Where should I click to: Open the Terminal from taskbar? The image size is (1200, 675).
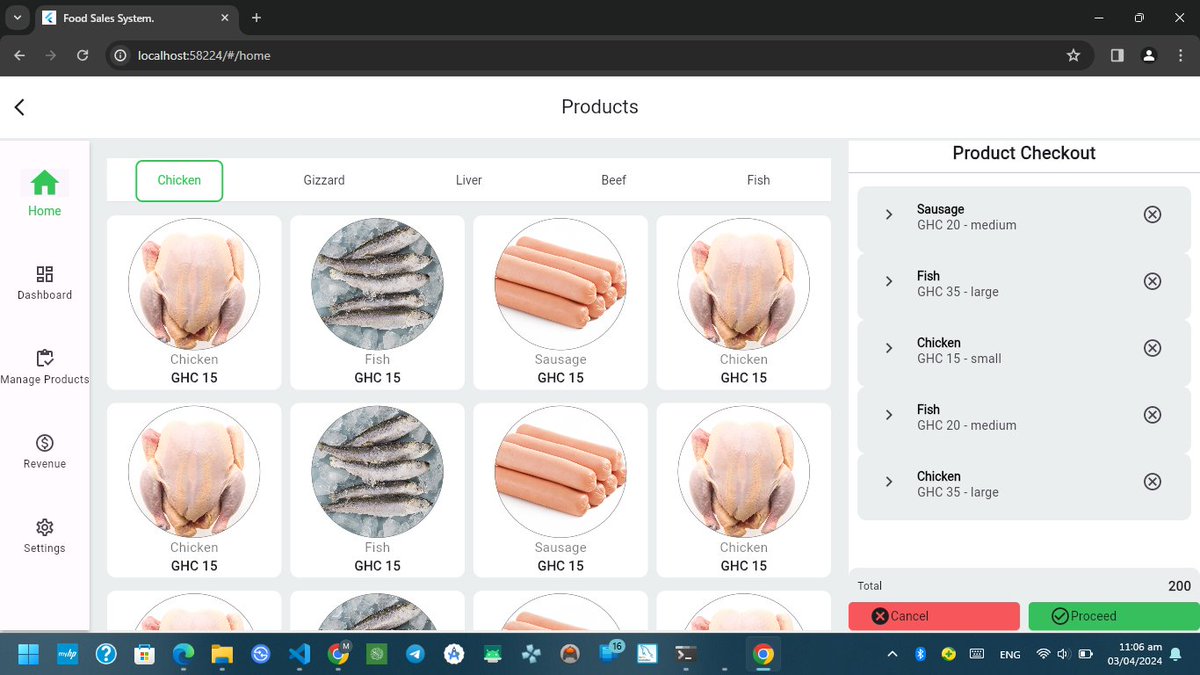(685, 655)
